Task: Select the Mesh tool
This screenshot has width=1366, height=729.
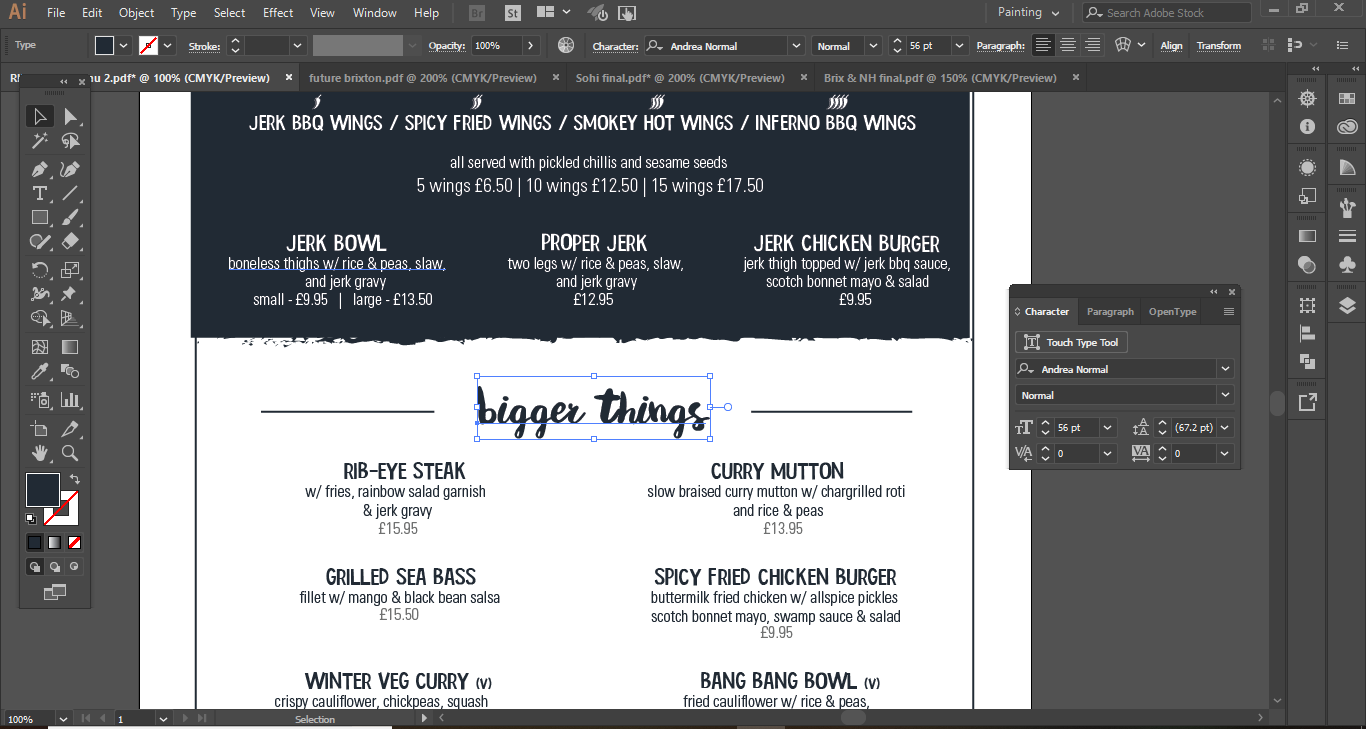Action: pos(40,347)
